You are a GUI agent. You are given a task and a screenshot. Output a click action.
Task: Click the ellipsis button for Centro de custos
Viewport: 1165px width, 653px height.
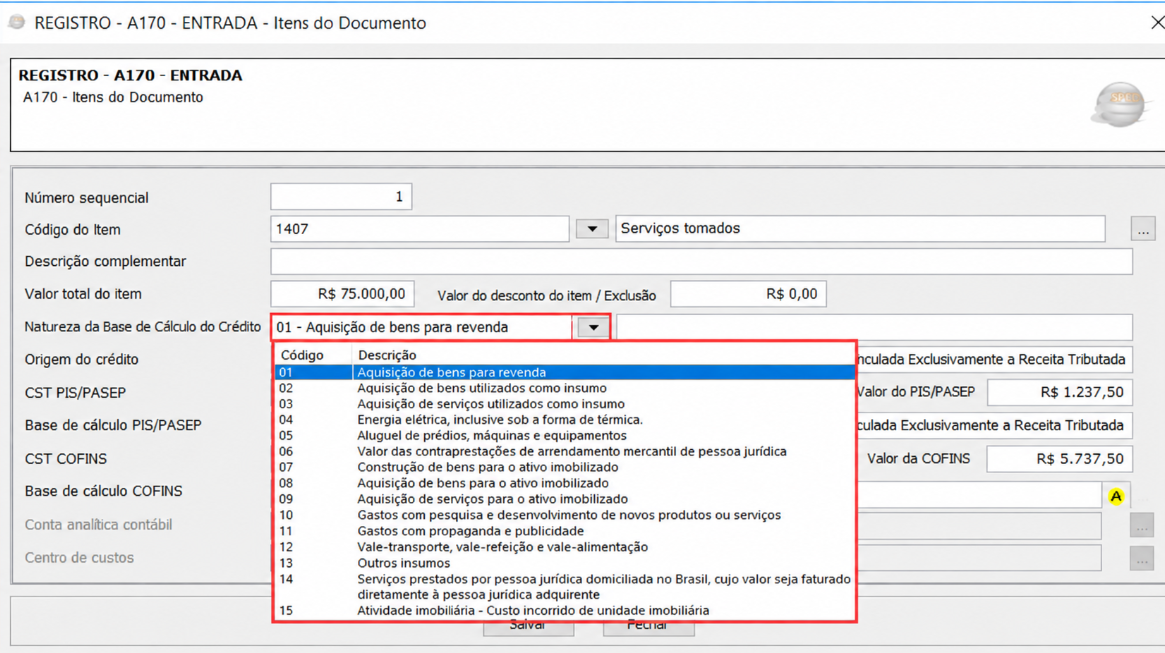(1142, 558)
